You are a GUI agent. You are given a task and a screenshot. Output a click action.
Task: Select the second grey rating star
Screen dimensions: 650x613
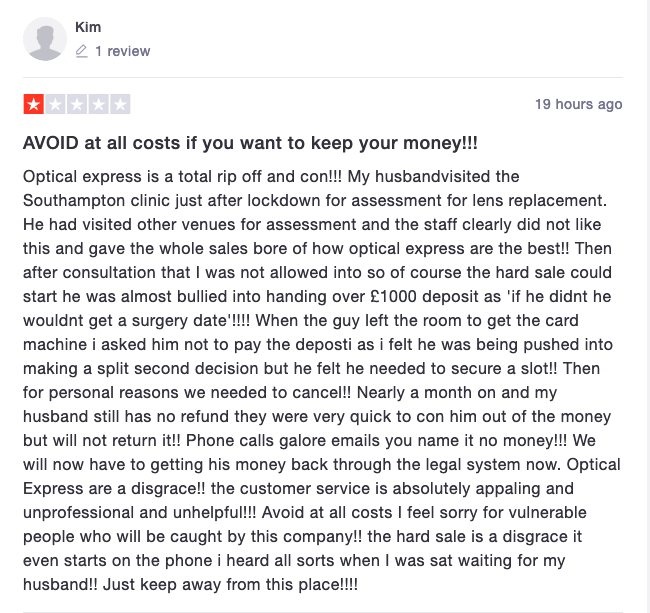55,104
